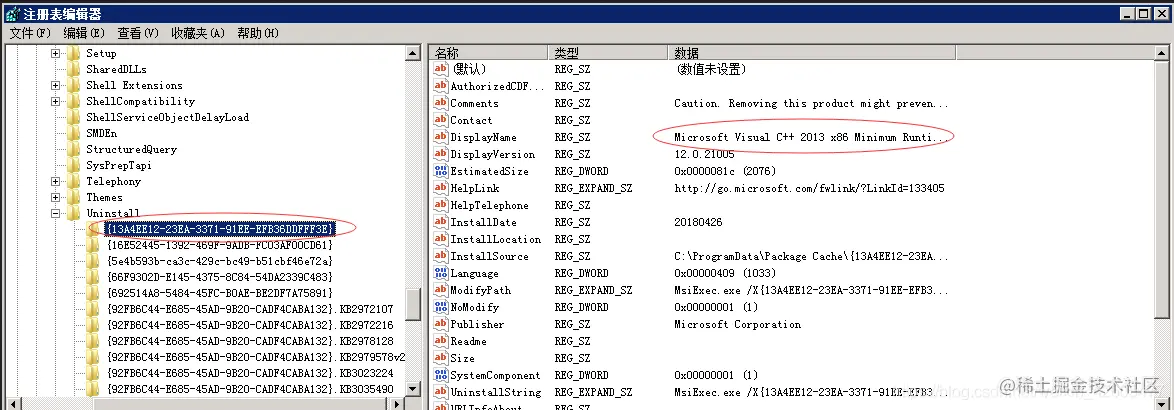Open the 查看(V) menu
This screenshot has width=1174, height=410.
pos(138,33)
